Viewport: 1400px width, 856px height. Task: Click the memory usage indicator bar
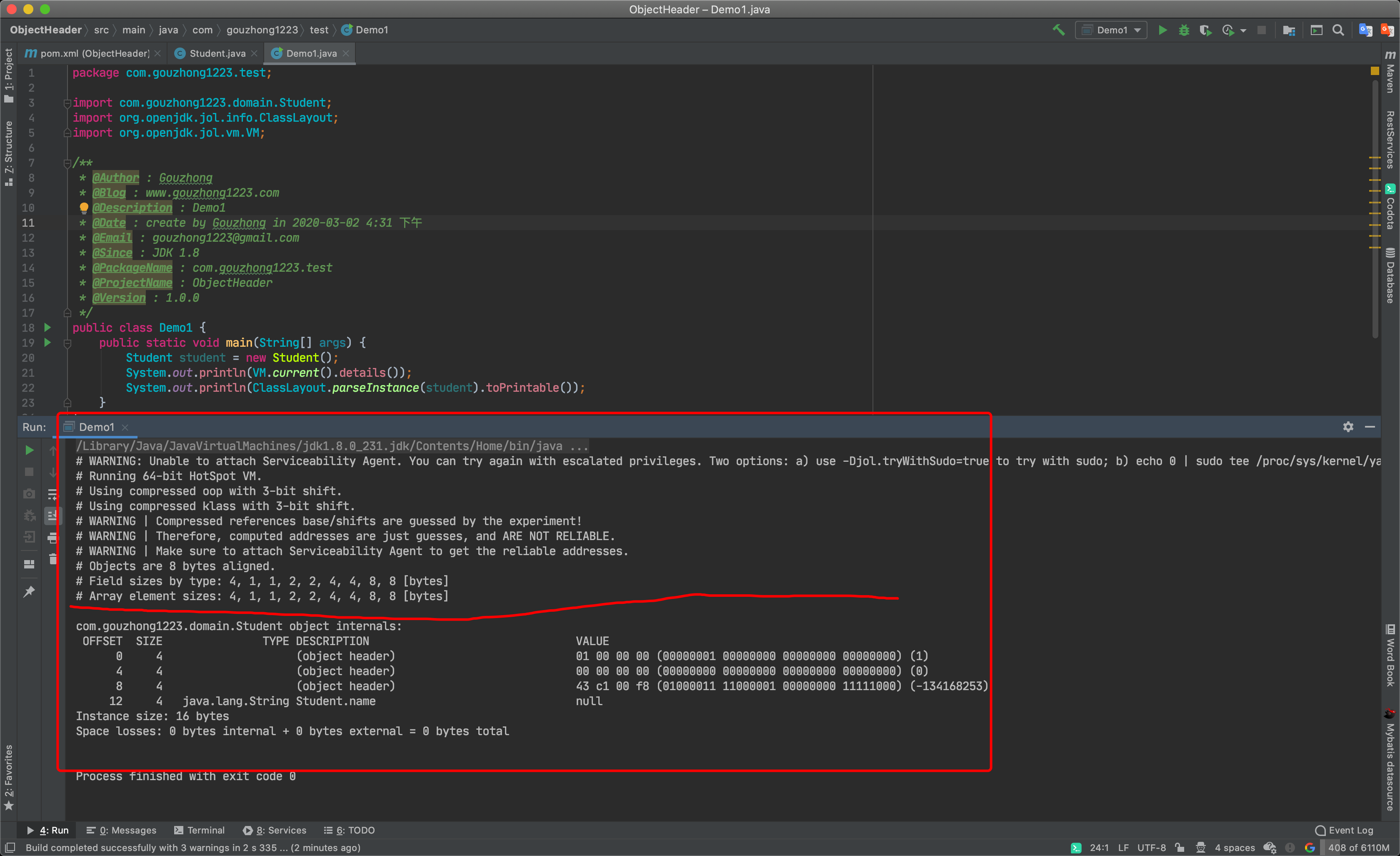1358,848
